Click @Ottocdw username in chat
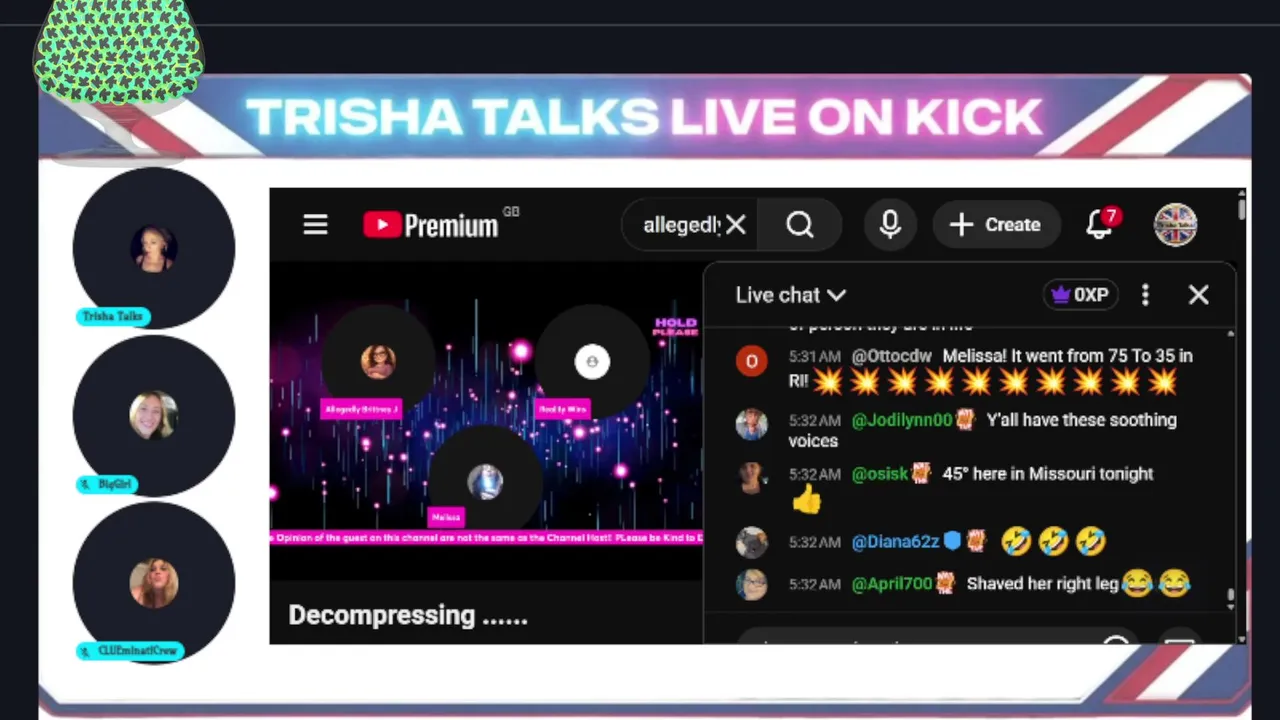The height and width of the screenshot is (720, 1280). pos(891,356)
